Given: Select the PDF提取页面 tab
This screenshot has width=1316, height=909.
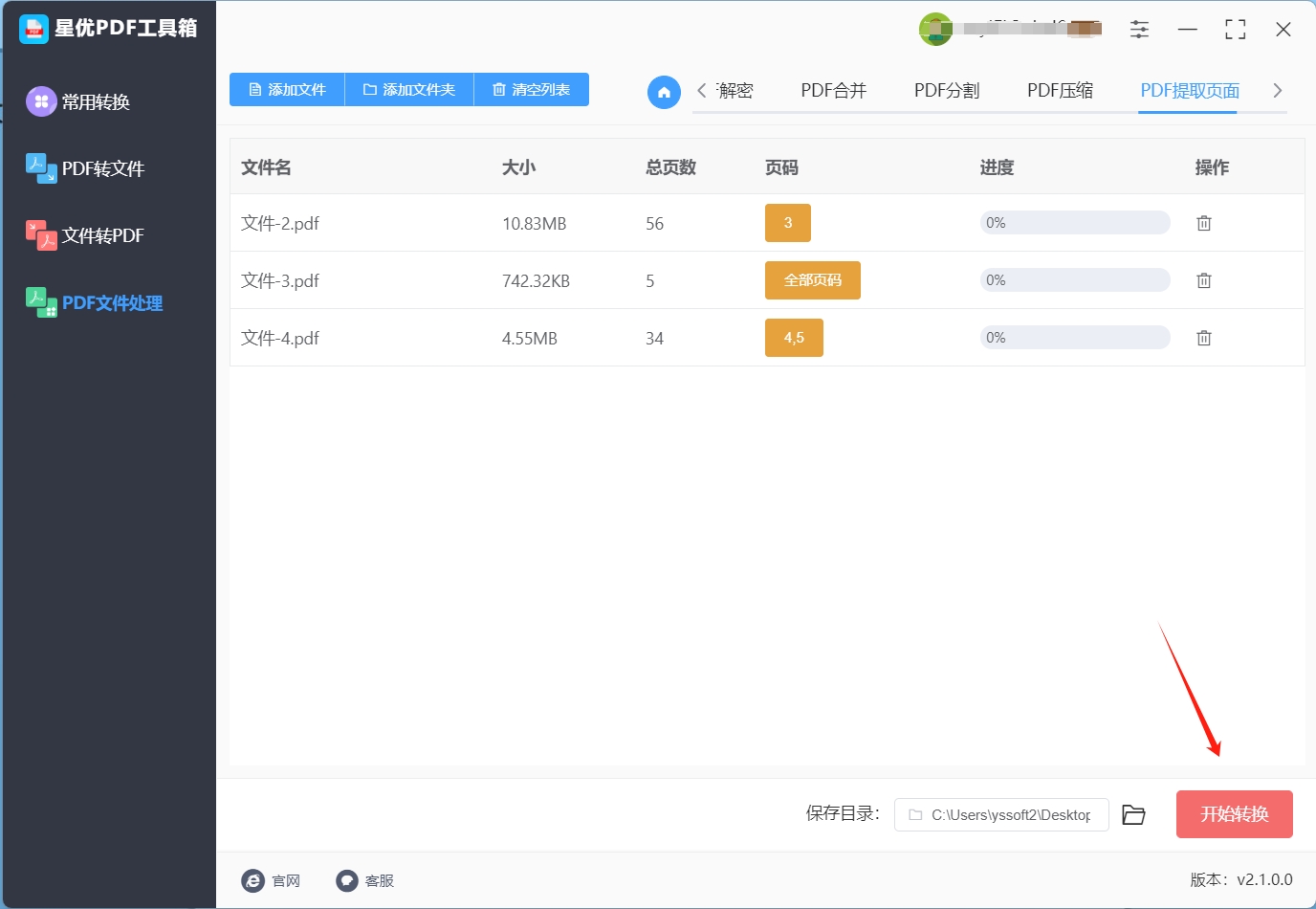Looking at the screenshot, I should 1190,90.
